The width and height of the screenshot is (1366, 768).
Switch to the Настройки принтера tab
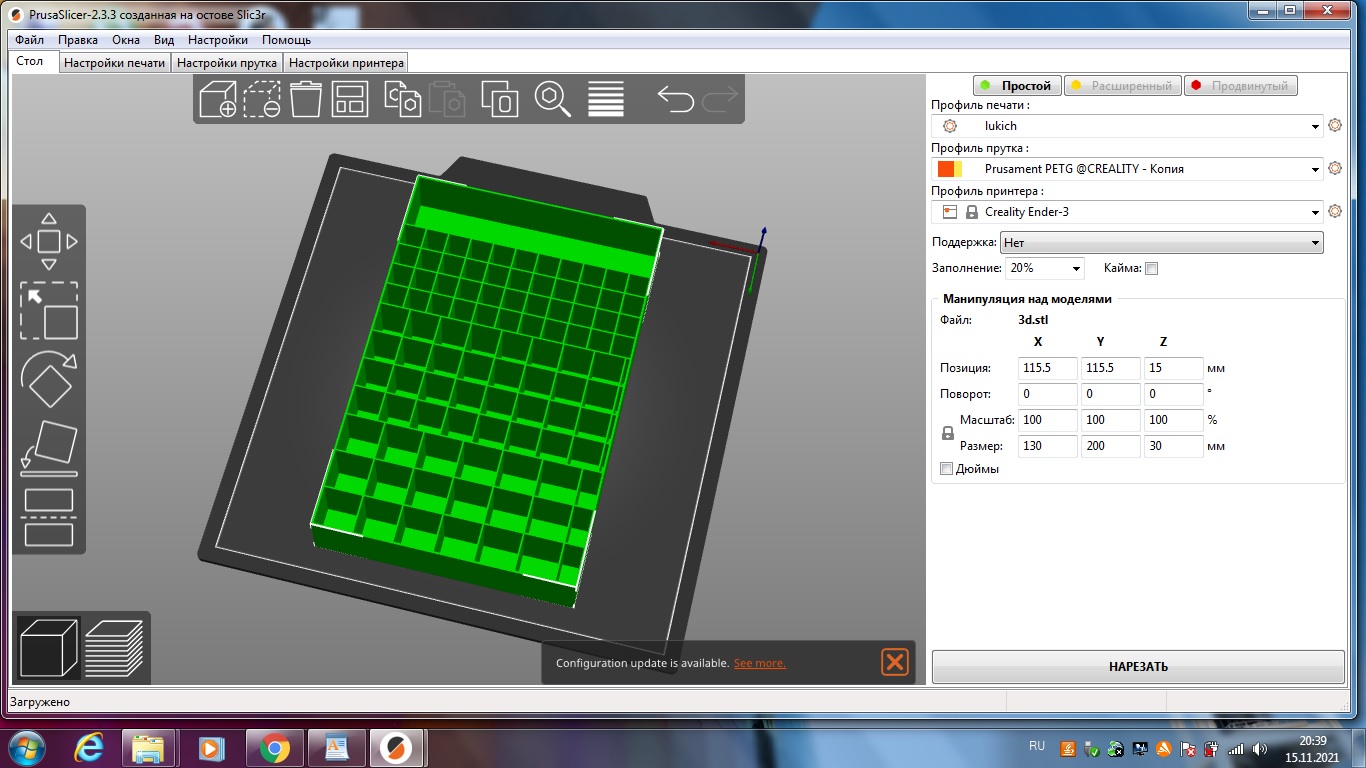(x=346, y=63)
